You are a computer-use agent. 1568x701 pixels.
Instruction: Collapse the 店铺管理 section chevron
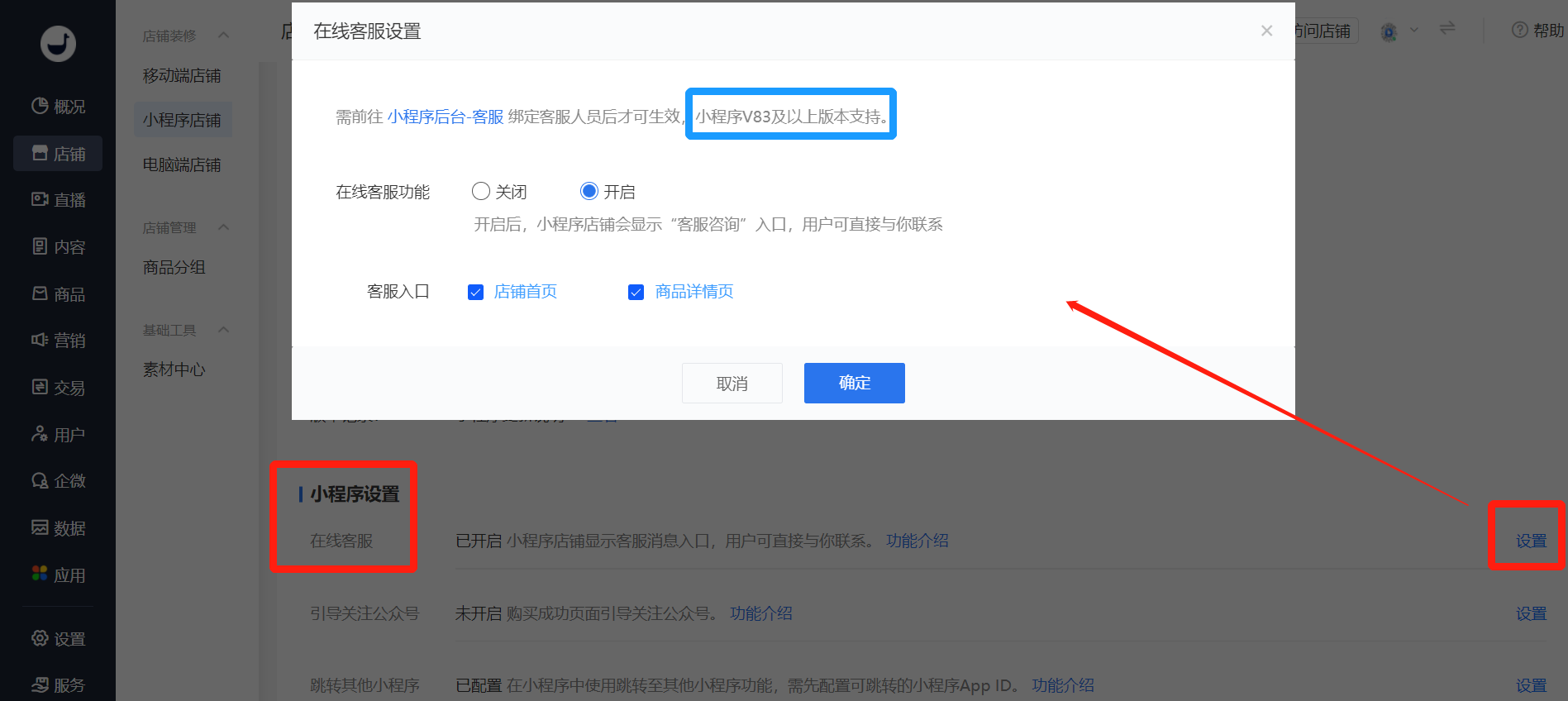[x=223, y=227]
